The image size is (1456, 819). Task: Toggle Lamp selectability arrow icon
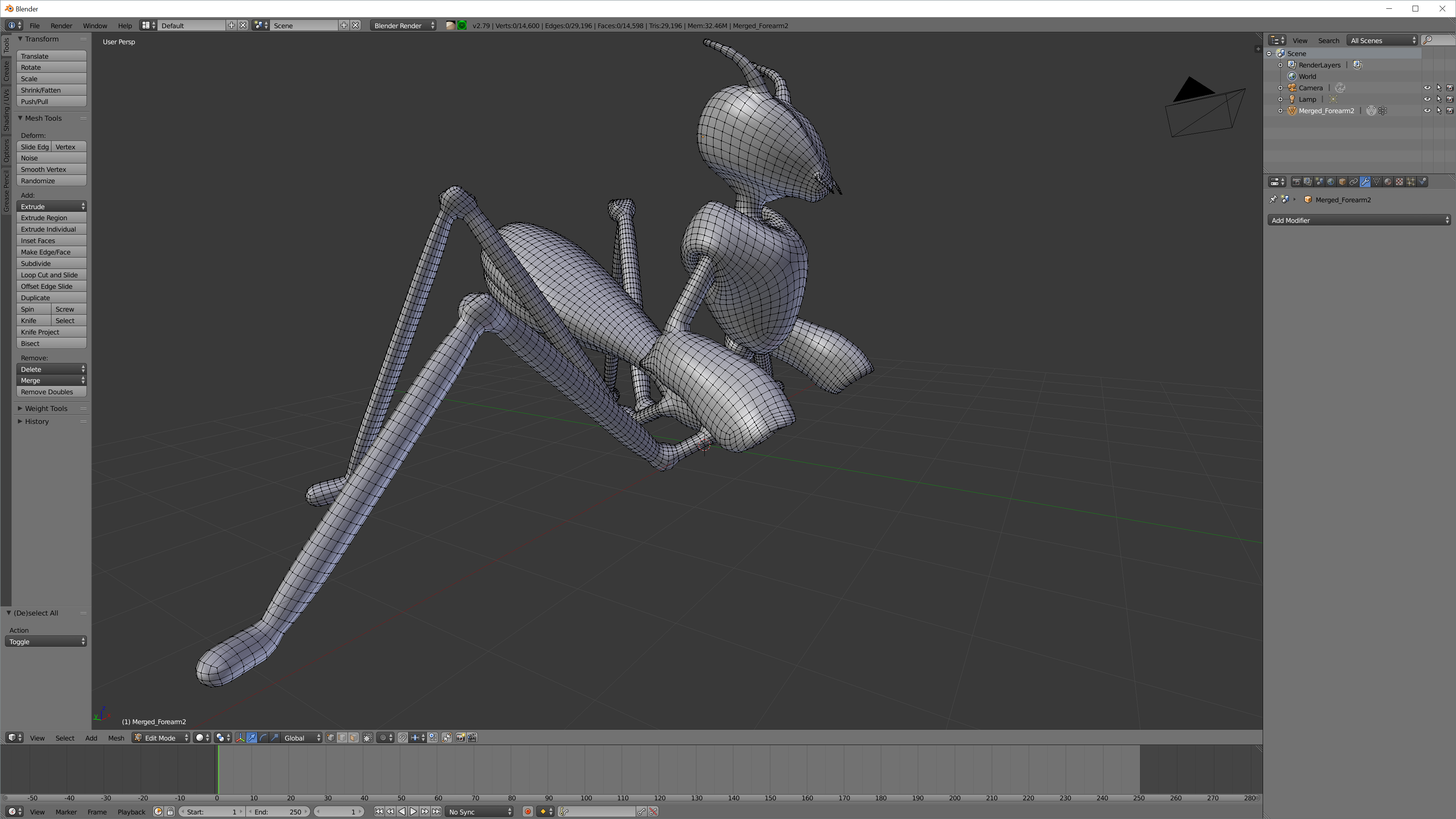pos(1438,99)
